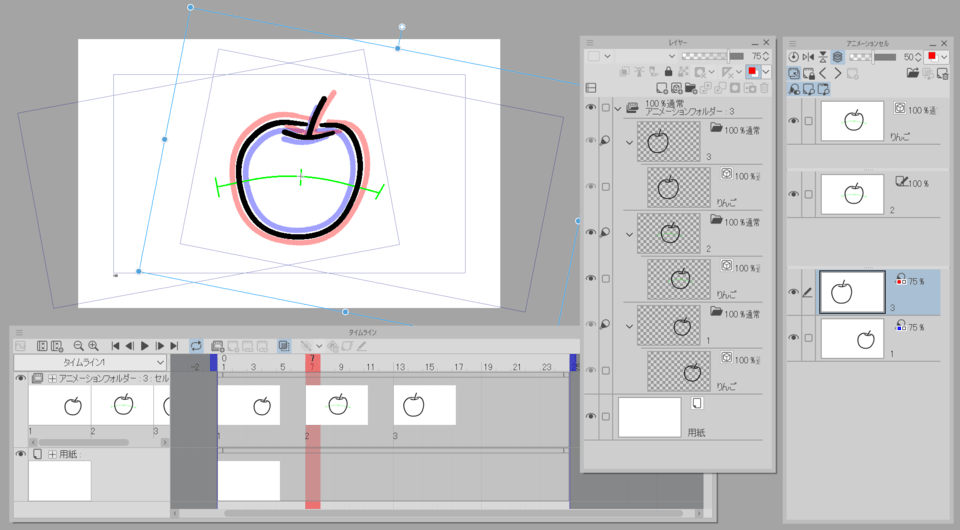Click the flip vertical icon in アニメーションセル panel
This screenshot has width=960, height=530.
(x=823, y=57)
